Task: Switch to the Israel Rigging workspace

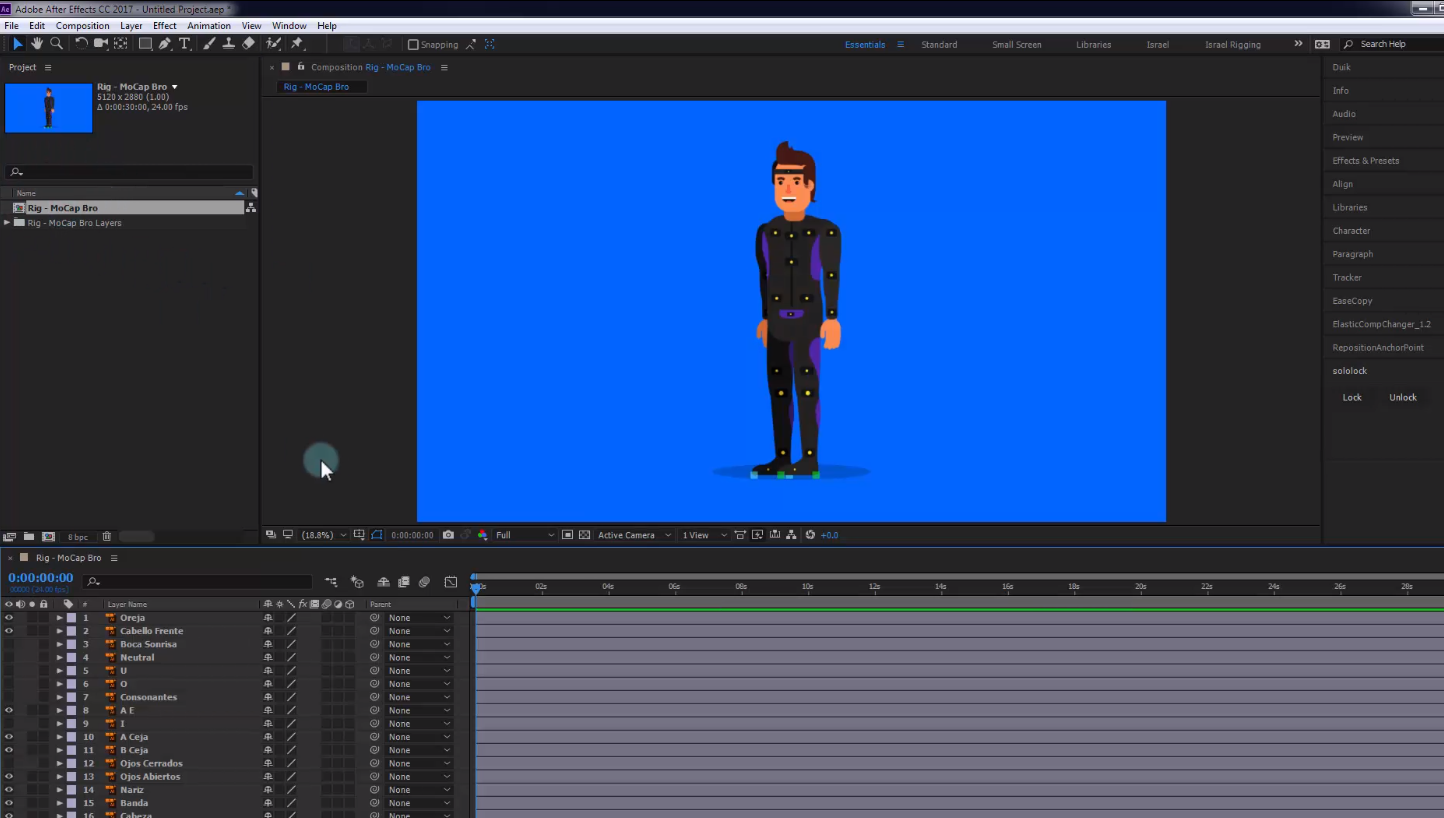Action: [x=1232, y=43]
